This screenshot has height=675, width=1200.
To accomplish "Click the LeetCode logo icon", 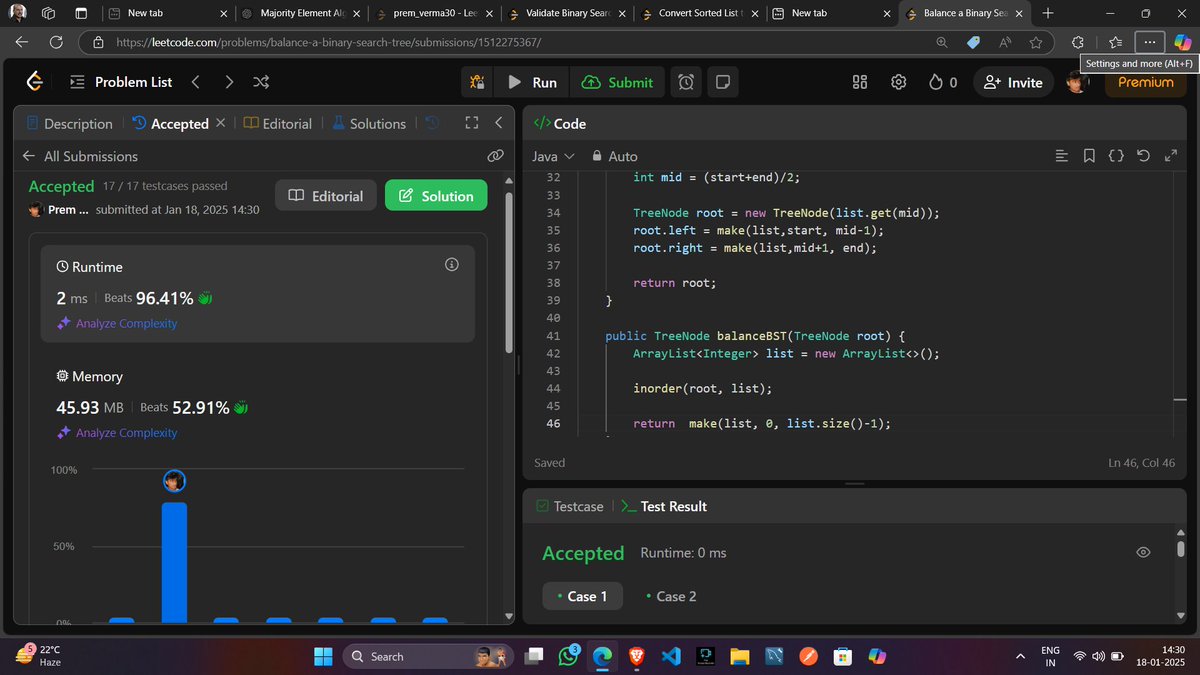I will [35, 82].
